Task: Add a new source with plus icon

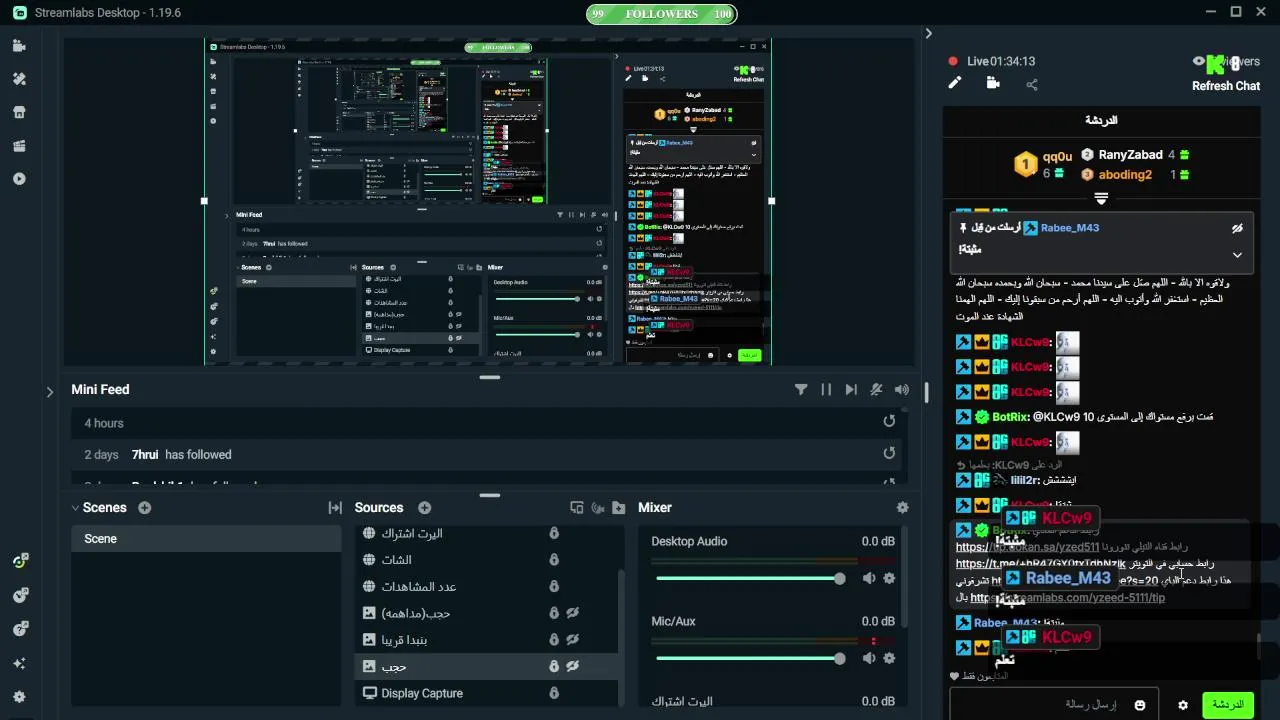Action: [424, 508]
